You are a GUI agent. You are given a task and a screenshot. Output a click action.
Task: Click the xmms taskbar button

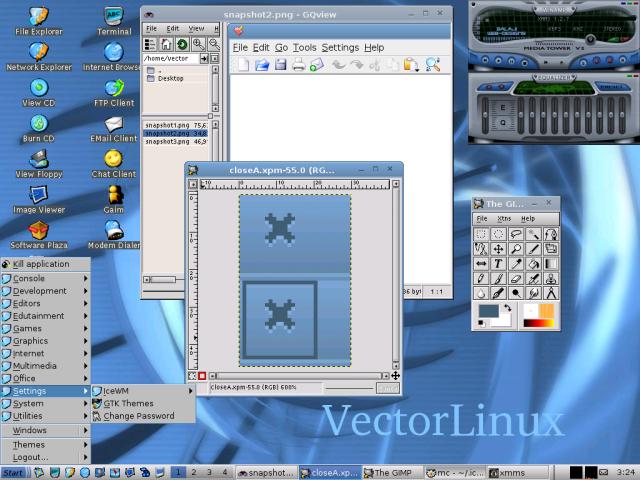(x=518, y=473)
